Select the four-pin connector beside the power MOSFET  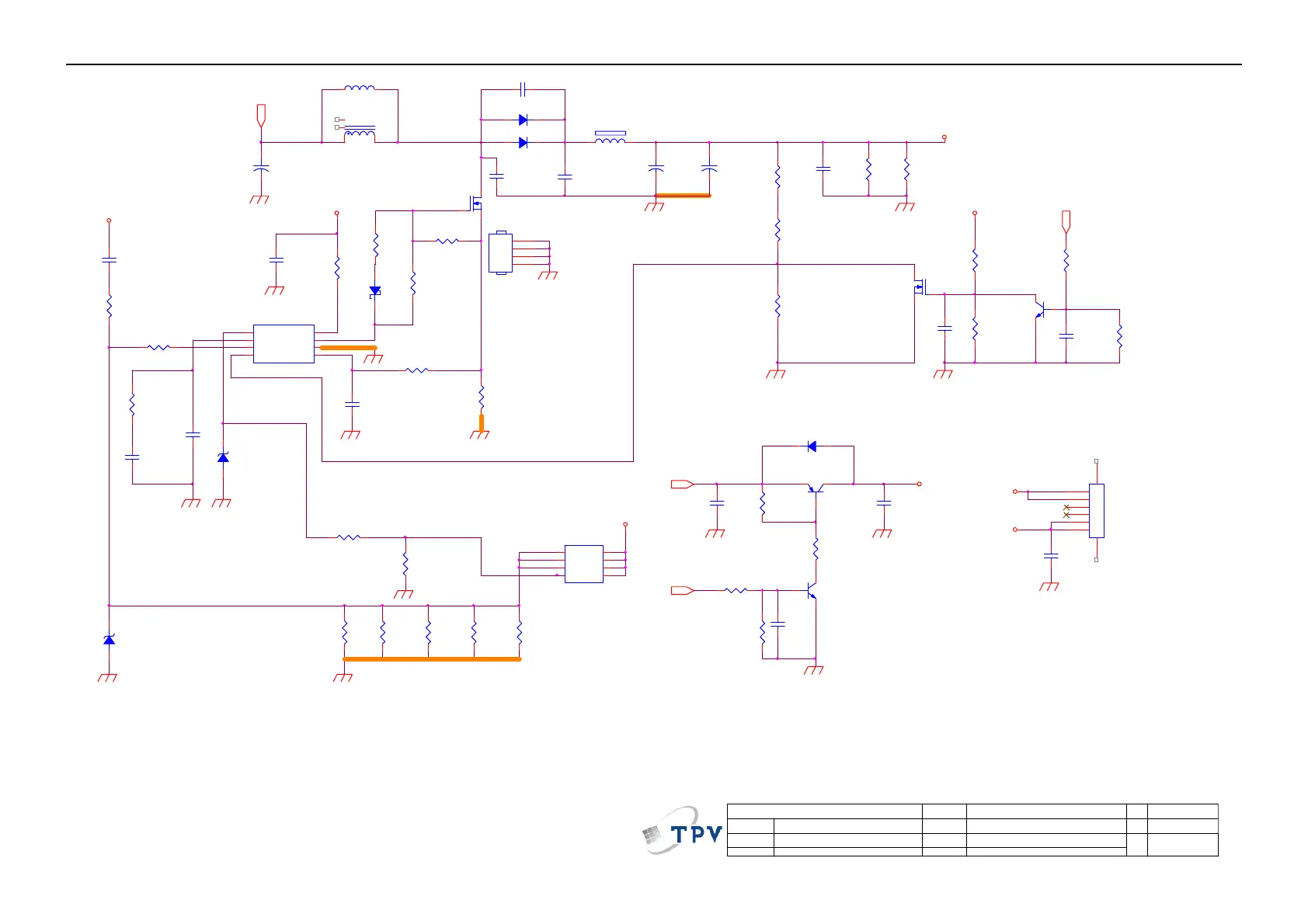click(500, 252)
